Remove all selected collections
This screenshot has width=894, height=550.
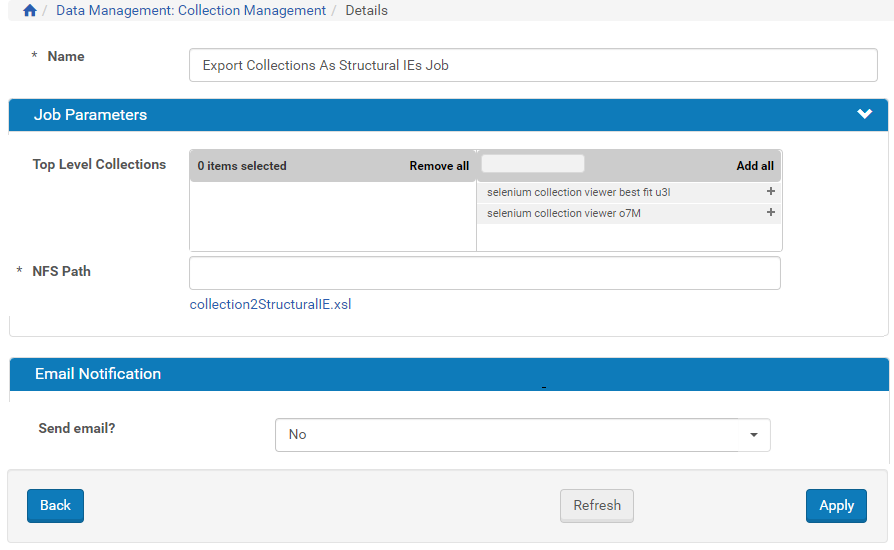coord(438,166)
